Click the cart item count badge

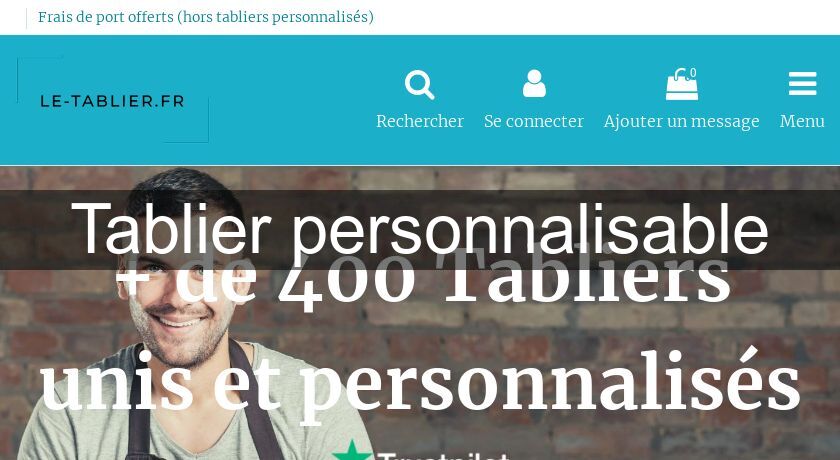tap(693, 72)
